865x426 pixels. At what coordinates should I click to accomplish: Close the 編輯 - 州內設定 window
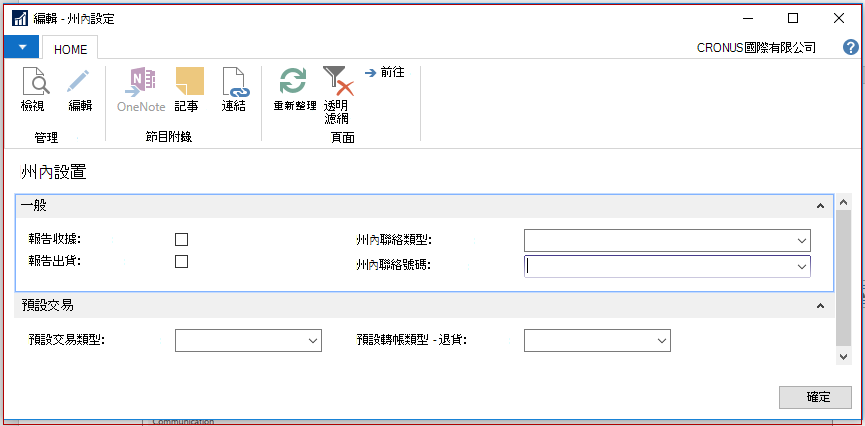[839, 18]
